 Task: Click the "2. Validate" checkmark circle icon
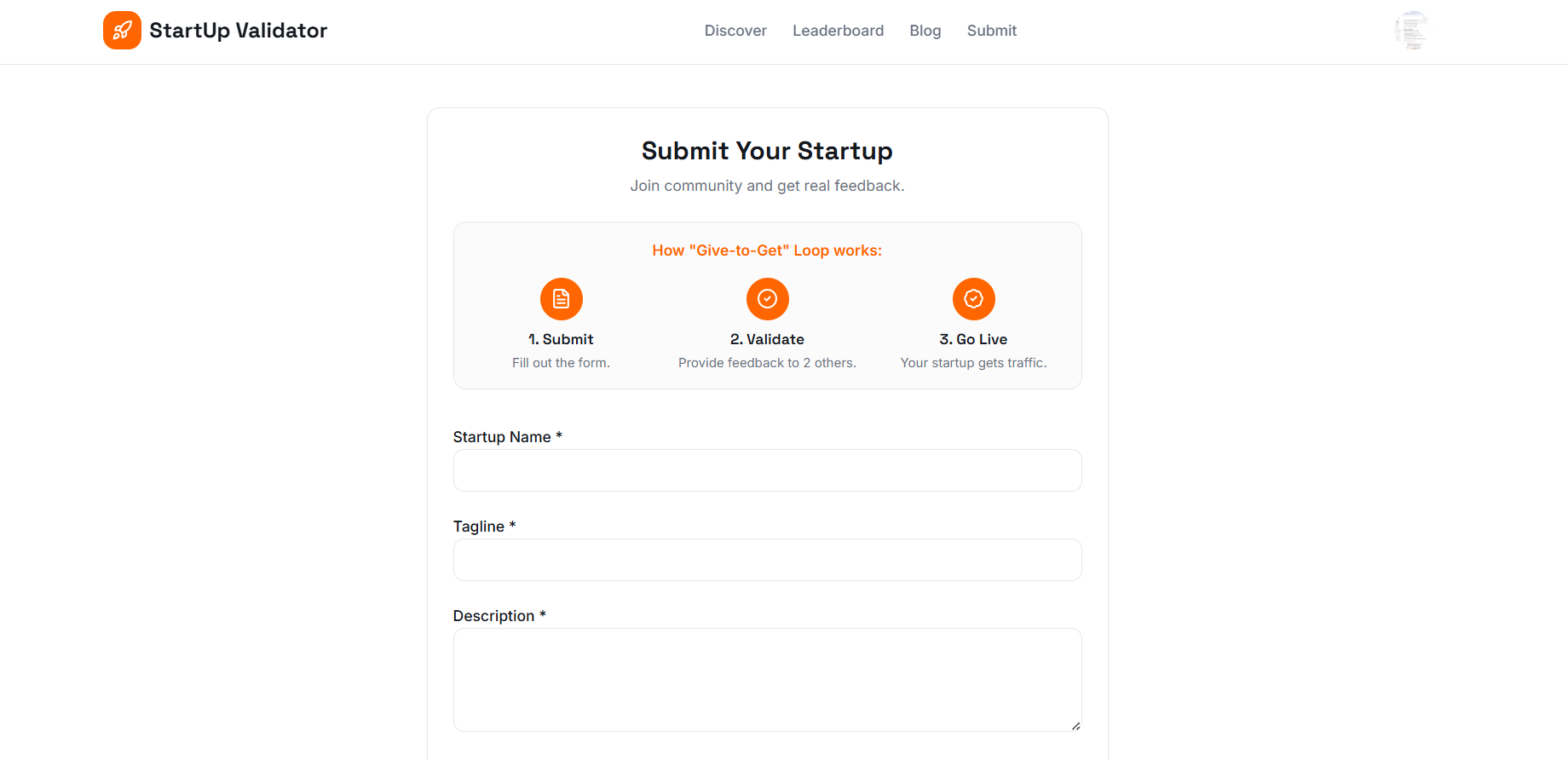click(767, 299)
